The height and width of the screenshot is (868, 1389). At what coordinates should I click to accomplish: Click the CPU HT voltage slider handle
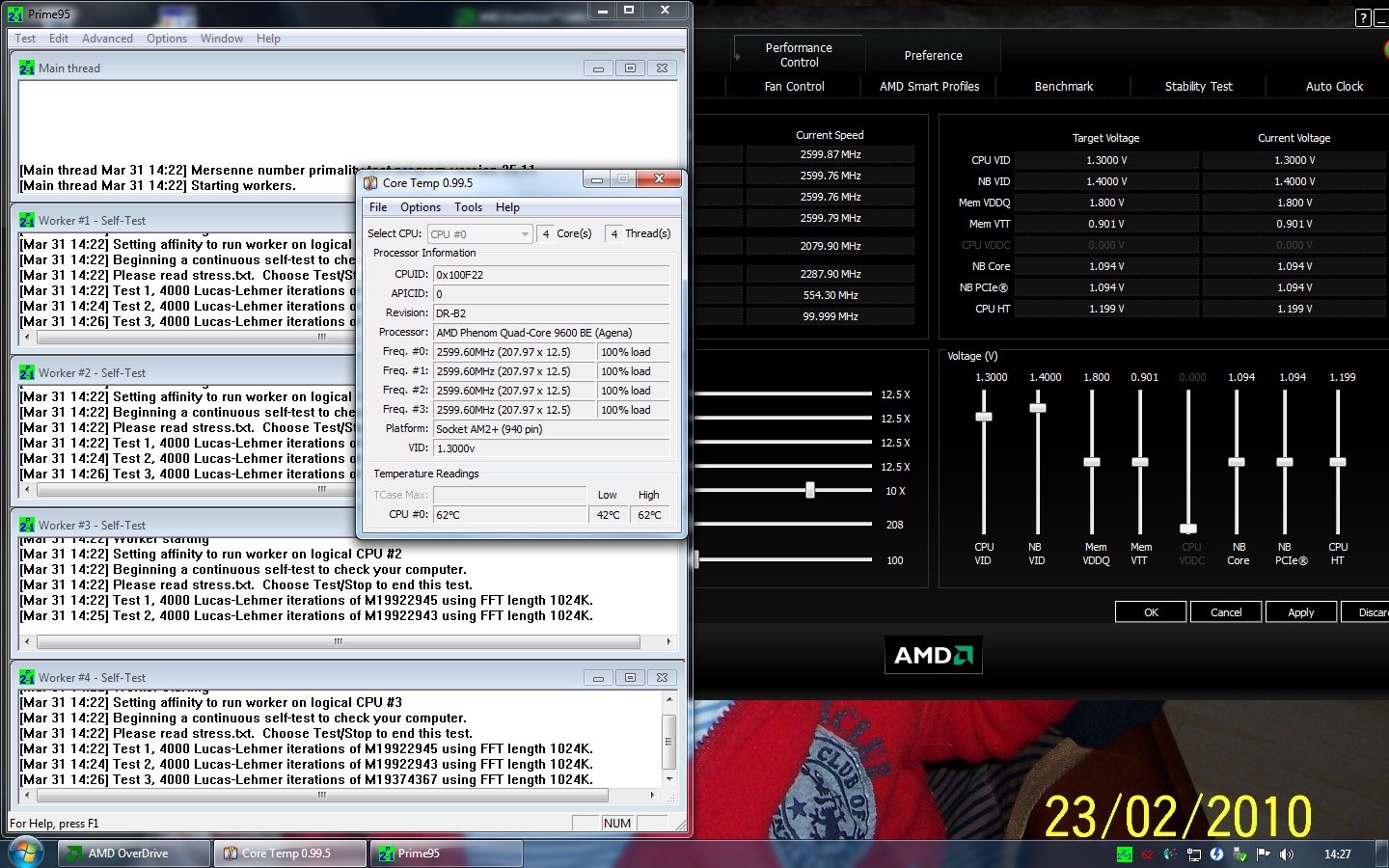pyautogui.click(x=1338, y=462)
